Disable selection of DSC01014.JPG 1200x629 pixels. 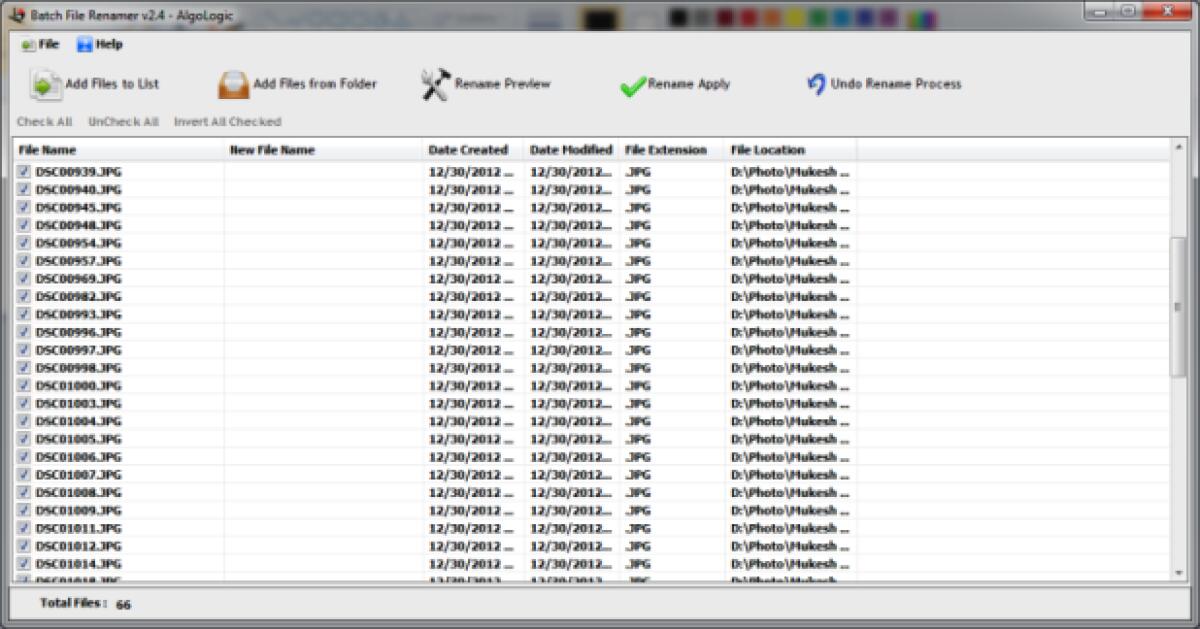coord(23,564)
